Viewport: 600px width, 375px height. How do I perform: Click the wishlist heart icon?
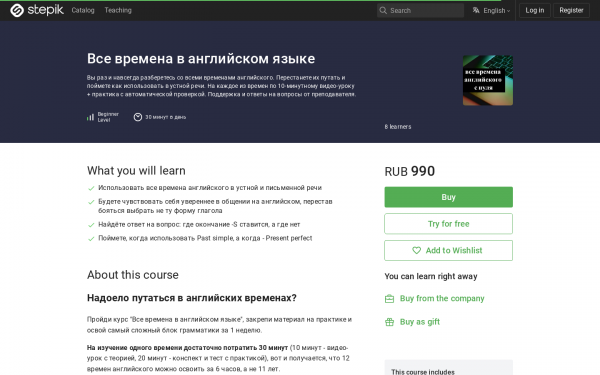pos(416,251)
